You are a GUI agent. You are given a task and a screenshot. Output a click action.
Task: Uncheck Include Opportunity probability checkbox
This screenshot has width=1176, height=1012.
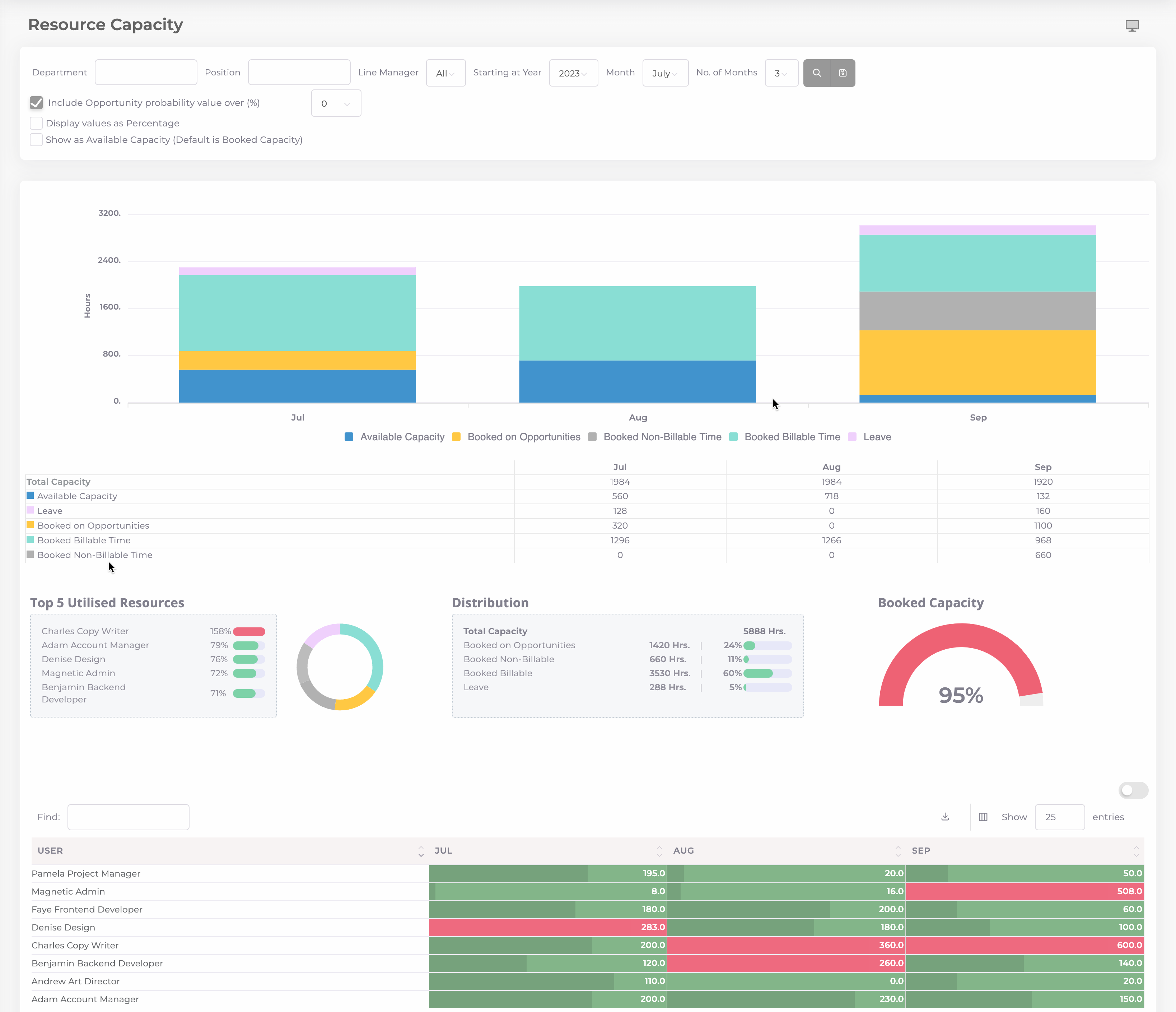tap(36, 103)
